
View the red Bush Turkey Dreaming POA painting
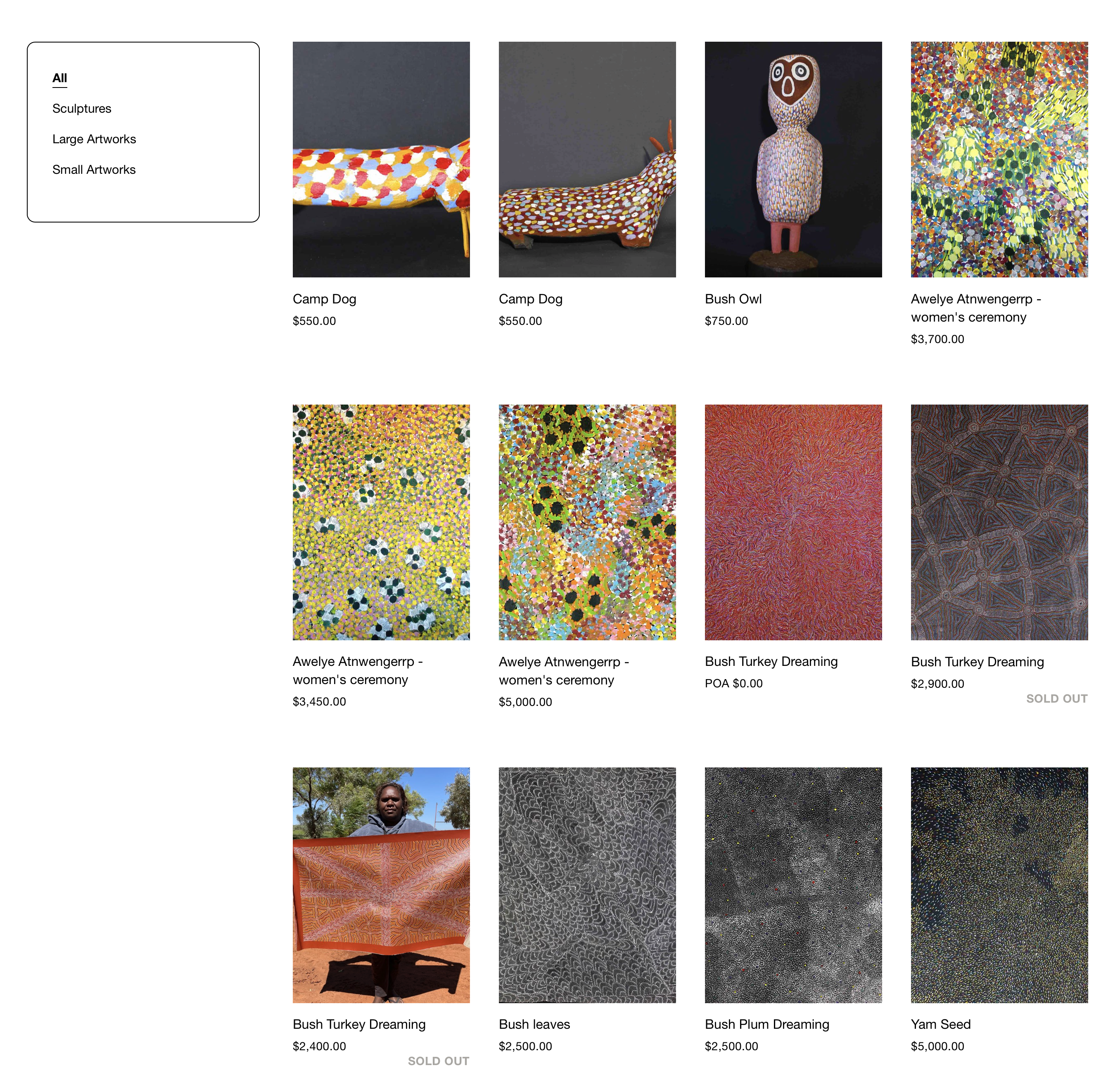pos(793,522)
